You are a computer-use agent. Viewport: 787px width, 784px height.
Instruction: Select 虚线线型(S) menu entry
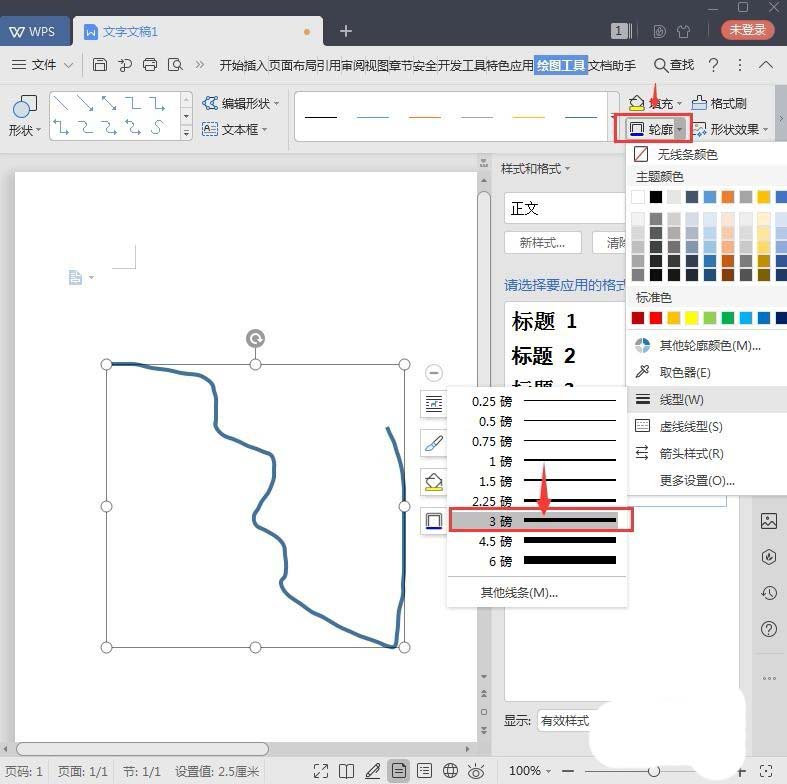pos(707,427)
